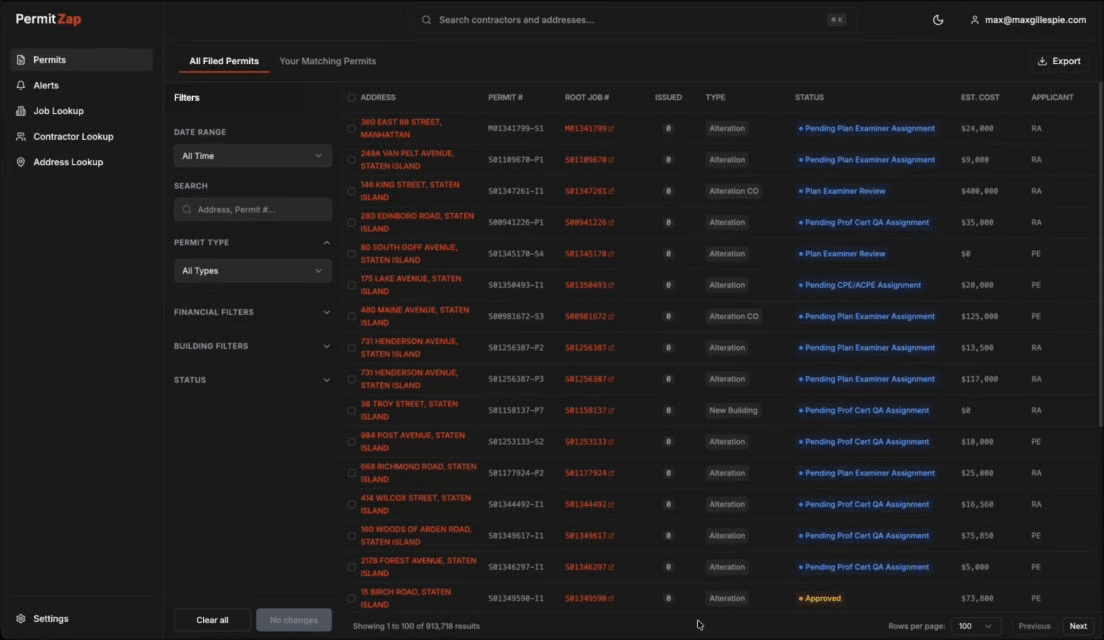The width and height of the screenshot is (1104, 640).
Task: Open the Permit Type All Types dropdown
Action: click(252, 270)
